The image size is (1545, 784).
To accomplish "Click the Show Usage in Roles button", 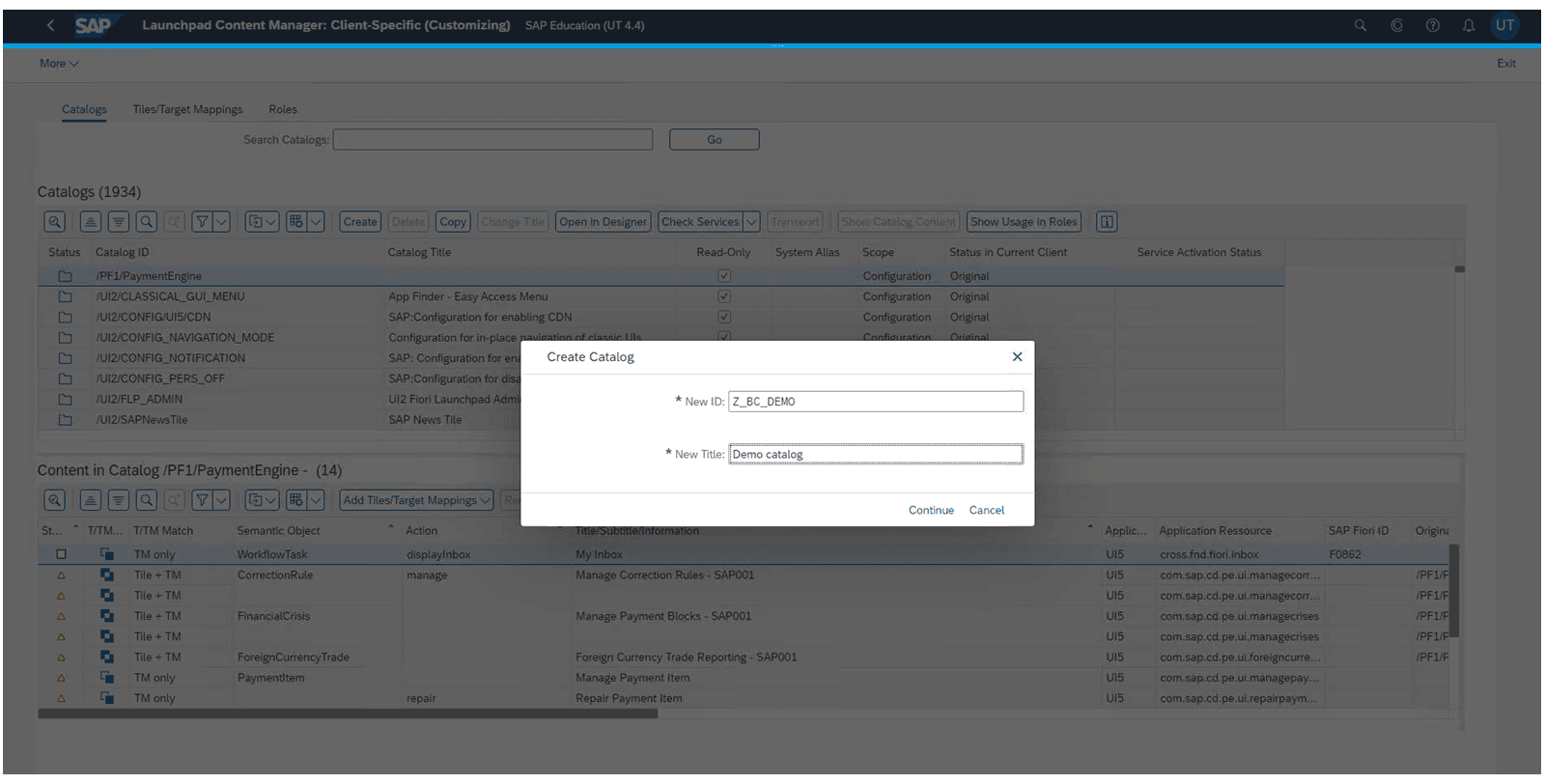I will (1024, 222).
